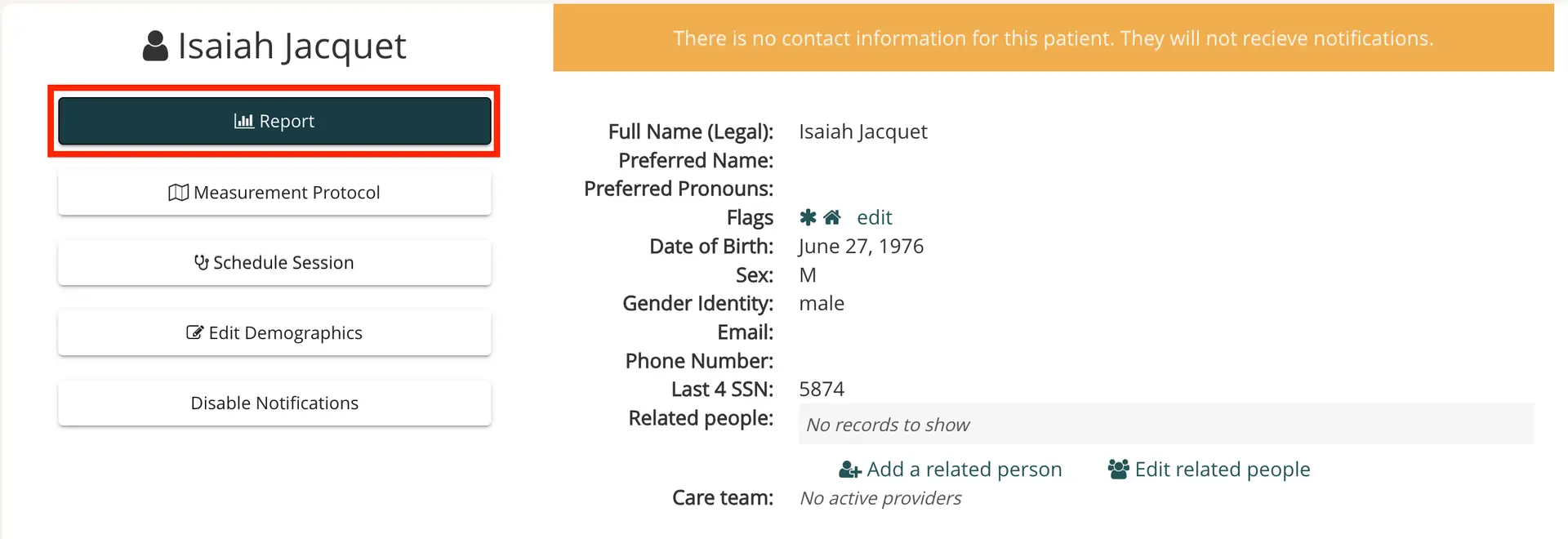The width and height of the screenshot is (1568, 539).
Task: Open Edit Demographics
Action: coord(274,332)
